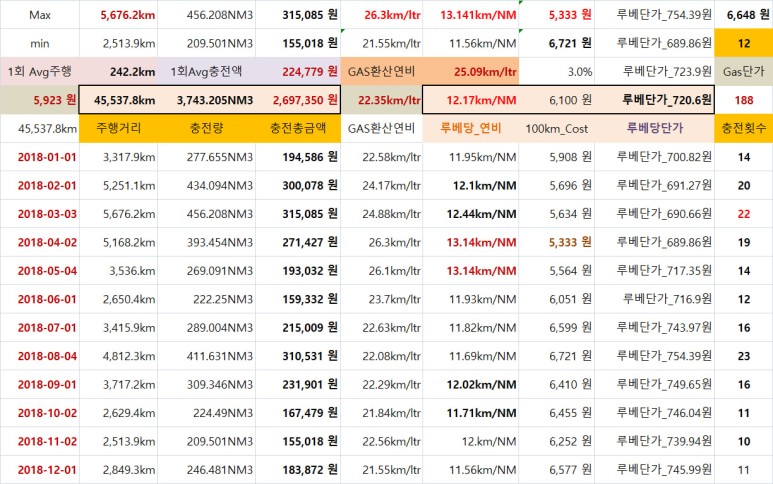Screen dimensions: 773x484
Task: Select the 주행거리 column header cell
Action: pyautogui.click(x=118, y=129)
